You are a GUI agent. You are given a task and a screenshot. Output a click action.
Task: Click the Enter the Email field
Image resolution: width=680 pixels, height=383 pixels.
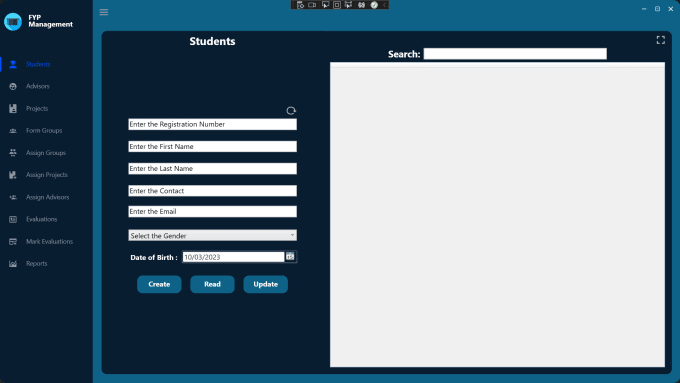212,212
